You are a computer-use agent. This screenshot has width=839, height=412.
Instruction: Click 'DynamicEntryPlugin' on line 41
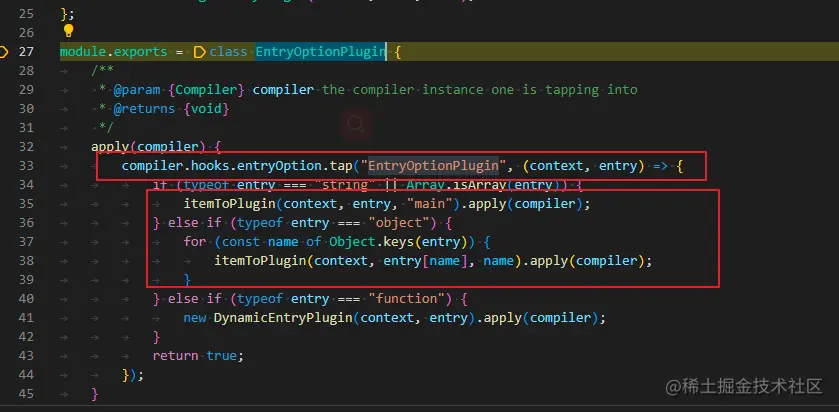pyautogui.click(x=283, y=318)
